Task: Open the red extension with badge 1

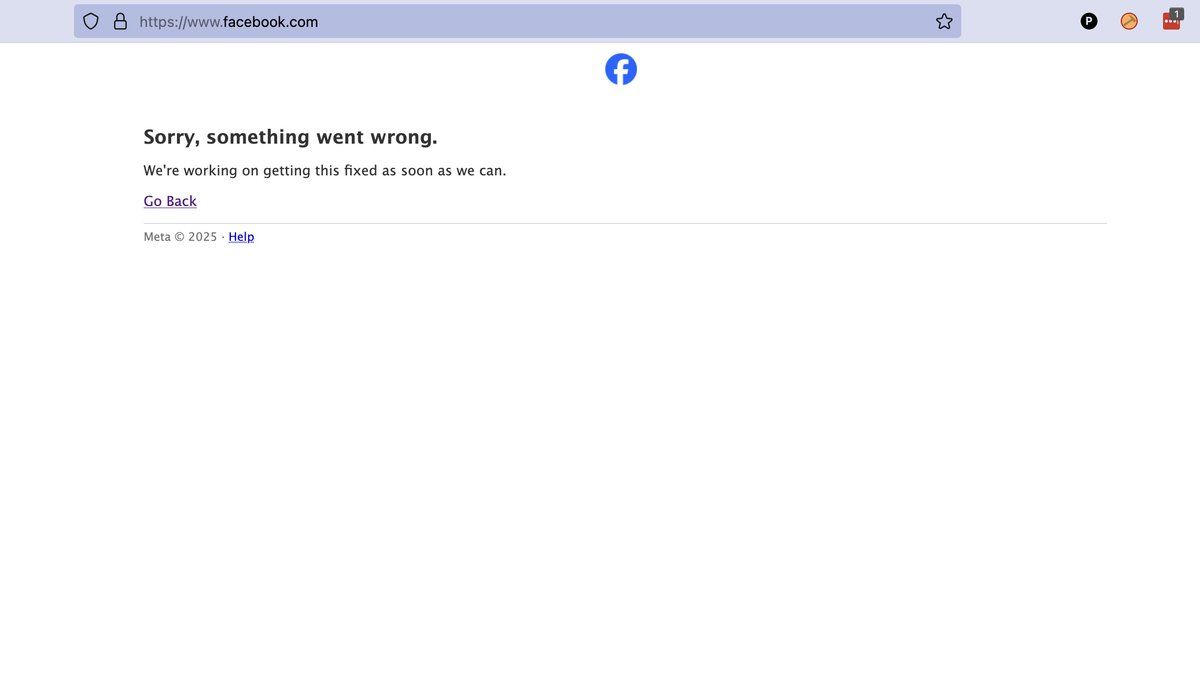Action: [x=1172, y=19]
